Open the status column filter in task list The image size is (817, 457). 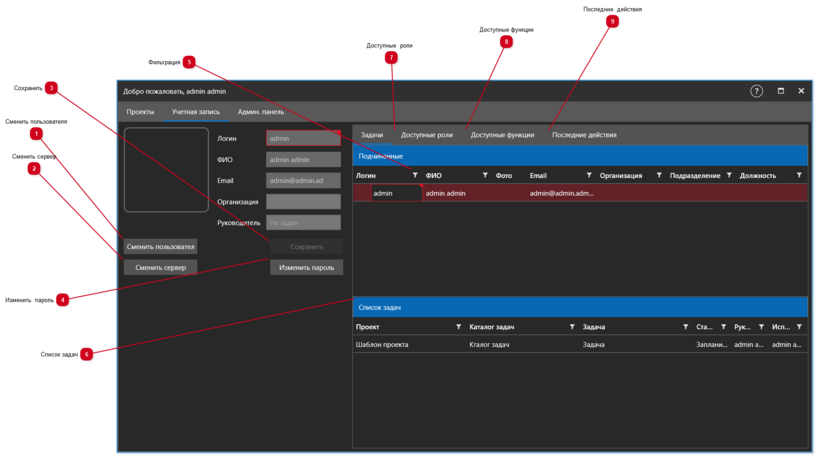coord(723,327)
